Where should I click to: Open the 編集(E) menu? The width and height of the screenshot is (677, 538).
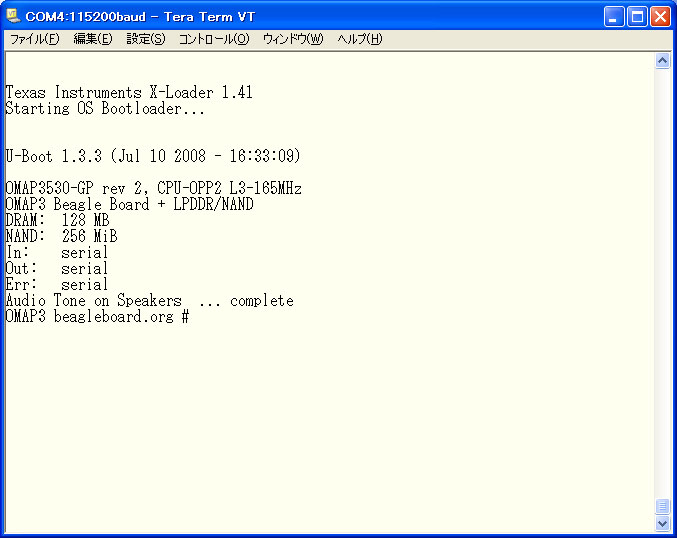point(93,39)
